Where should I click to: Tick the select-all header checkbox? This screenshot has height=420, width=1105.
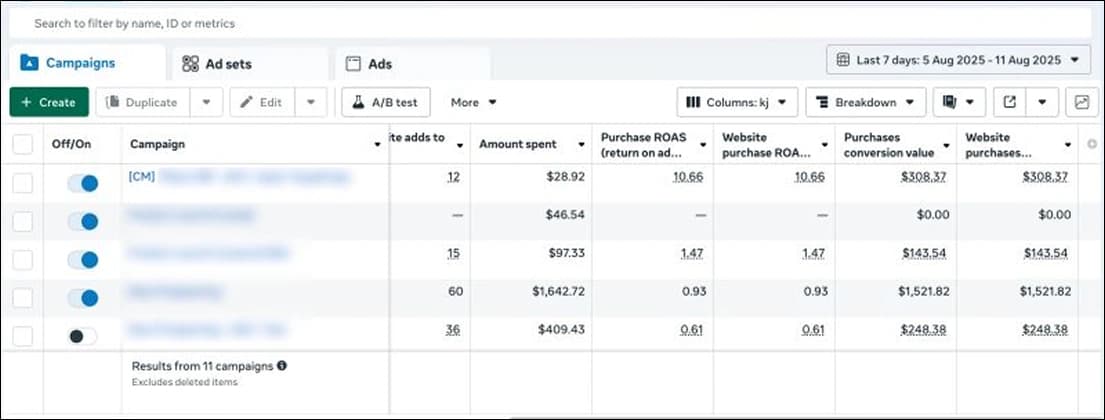pyautogui.click(x=23, y=144)
